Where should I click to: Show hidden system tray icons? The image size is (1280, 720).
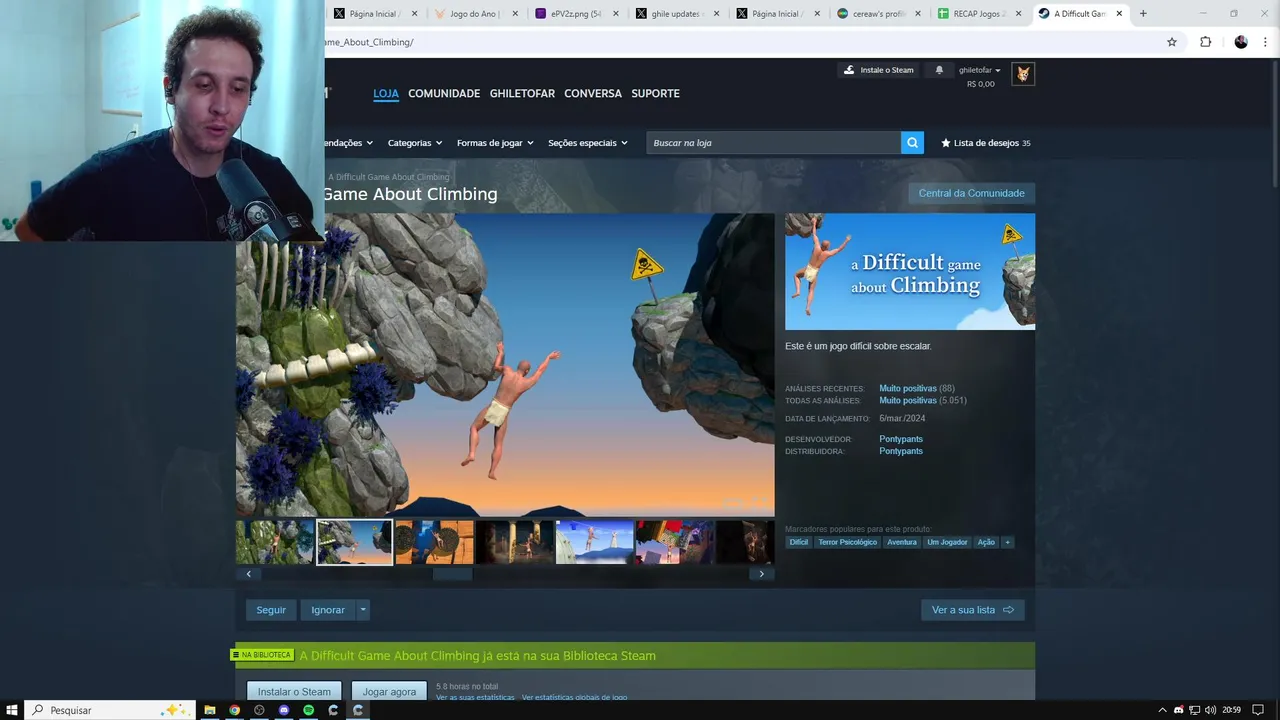1162,710
